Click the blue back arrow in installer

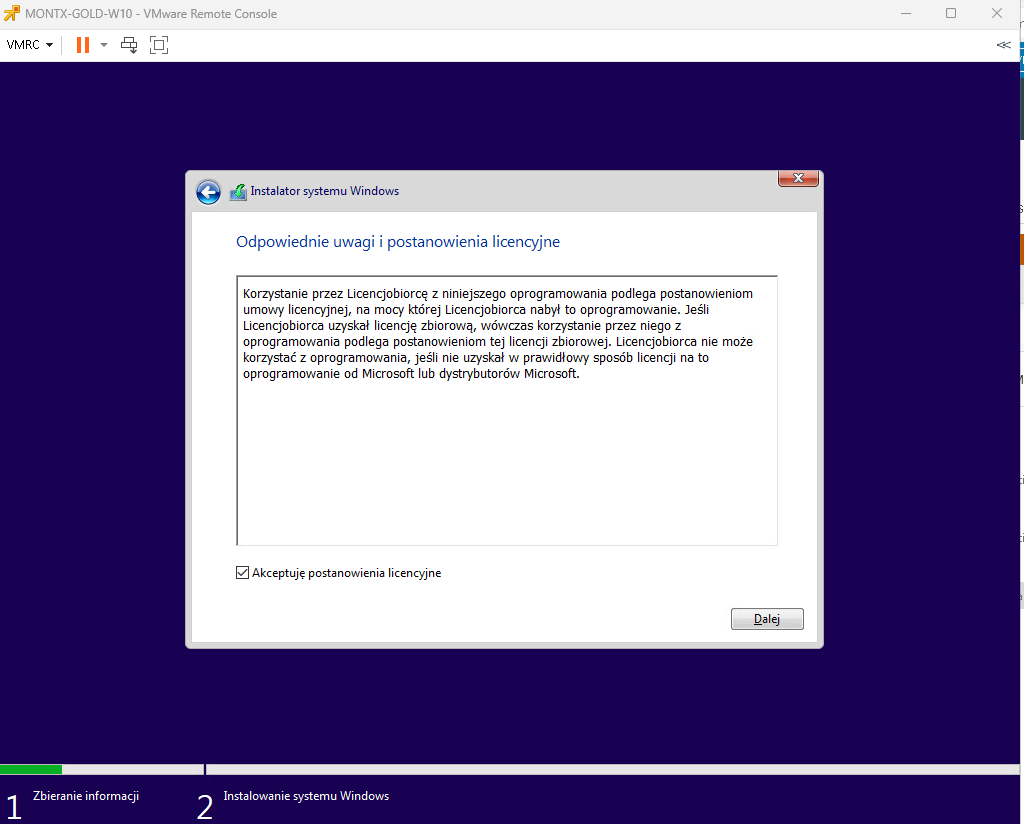208,192
